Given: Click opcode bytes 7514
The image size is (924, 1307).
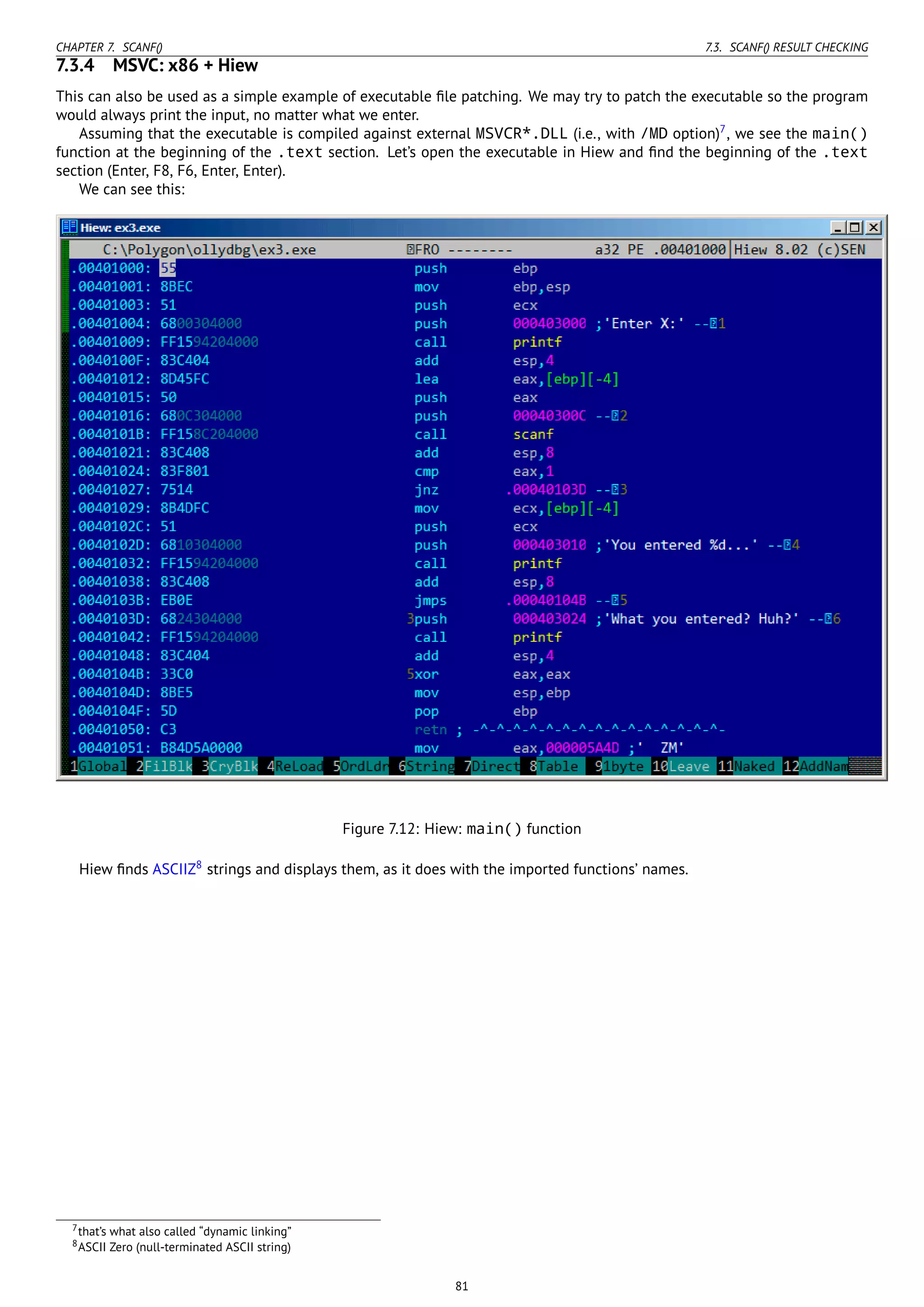Looking at the screenshot, I should tap(176, 490).
